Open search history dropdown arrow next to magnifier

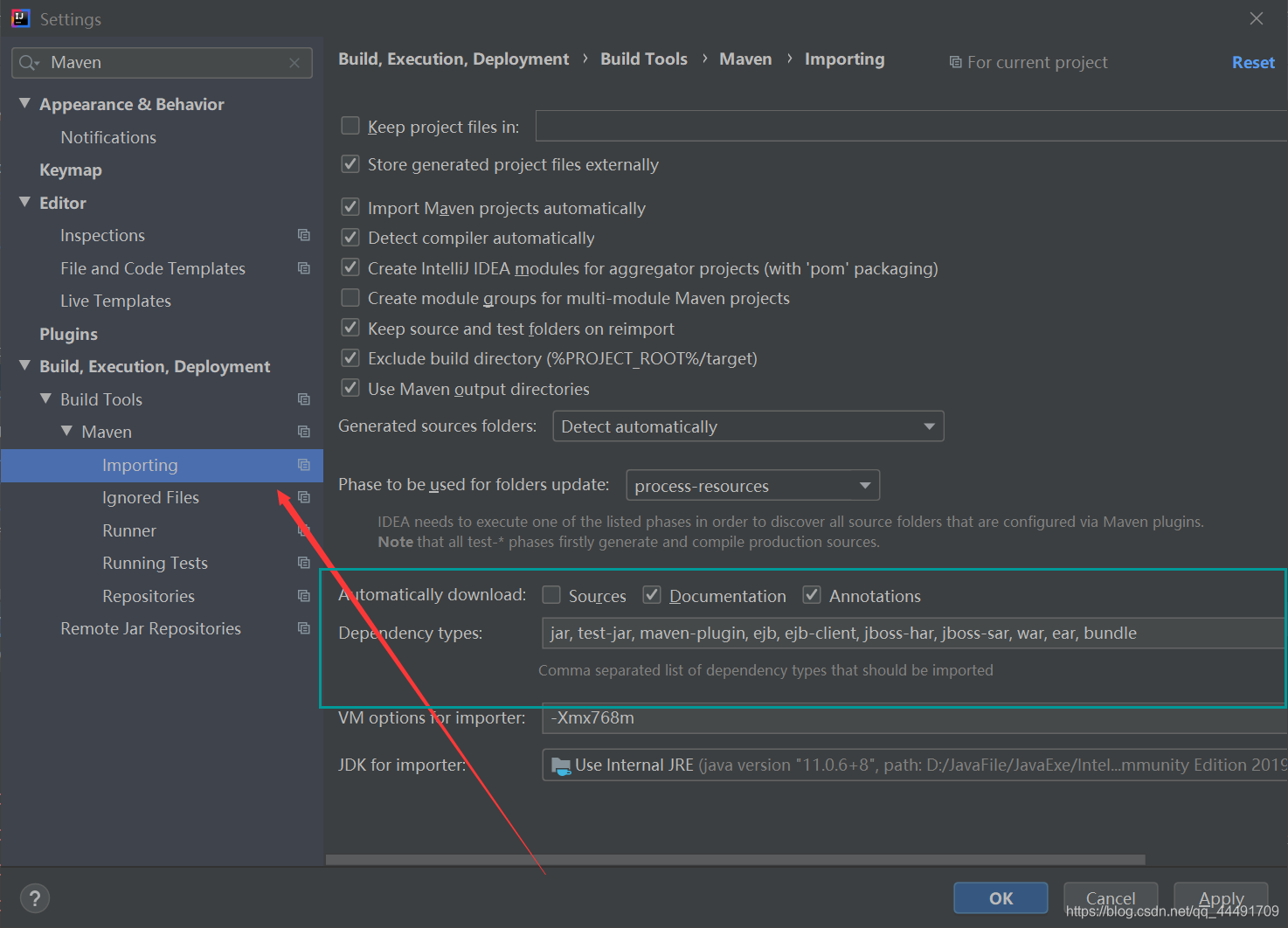click(38, 64)
